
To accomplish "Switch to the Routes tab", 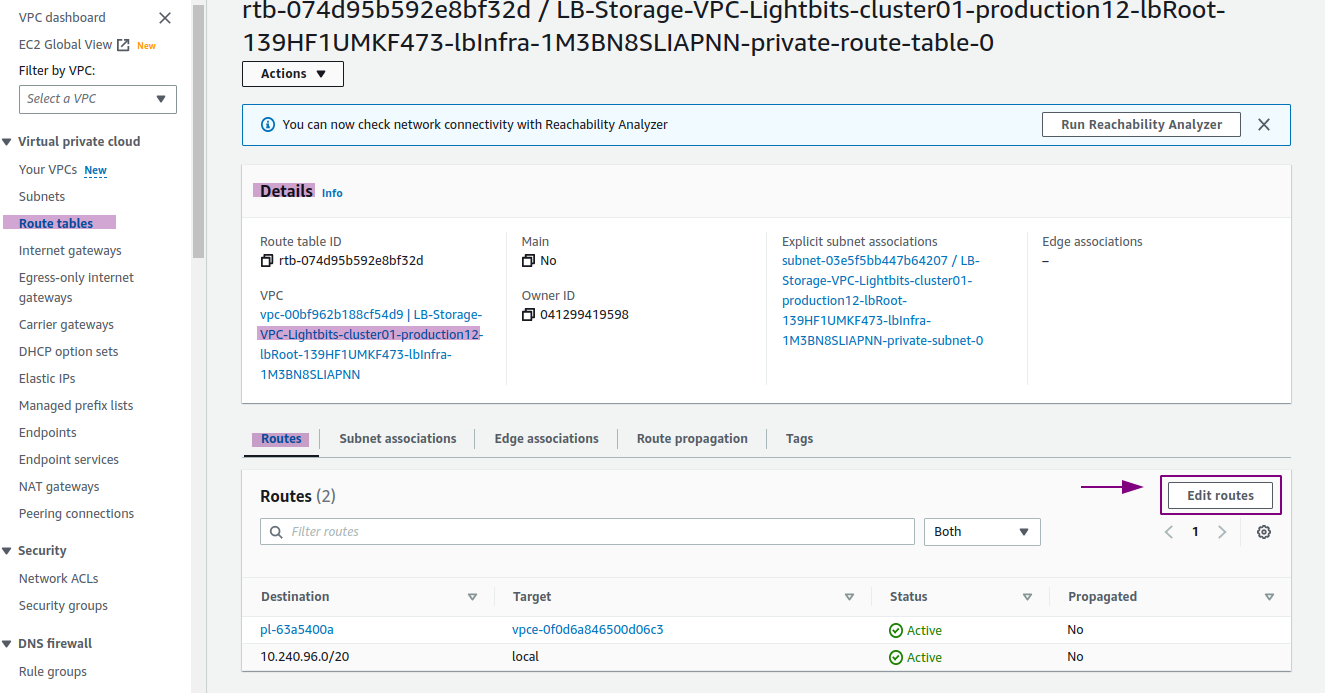I will [x=281, y=439].
